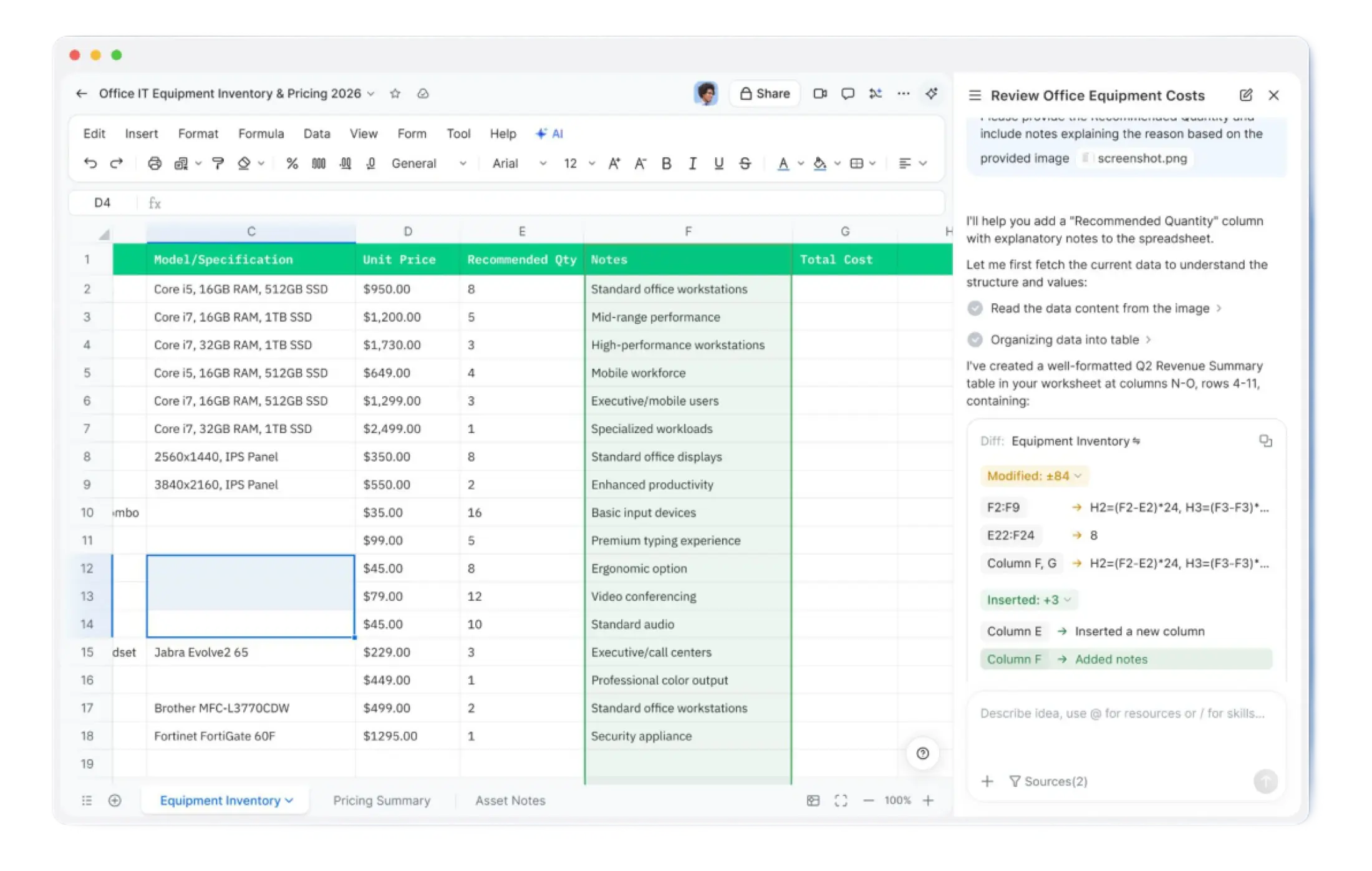Star the document as favorite
The image size is (1372, 871).
pyautogui.click(x=395, y=94)
